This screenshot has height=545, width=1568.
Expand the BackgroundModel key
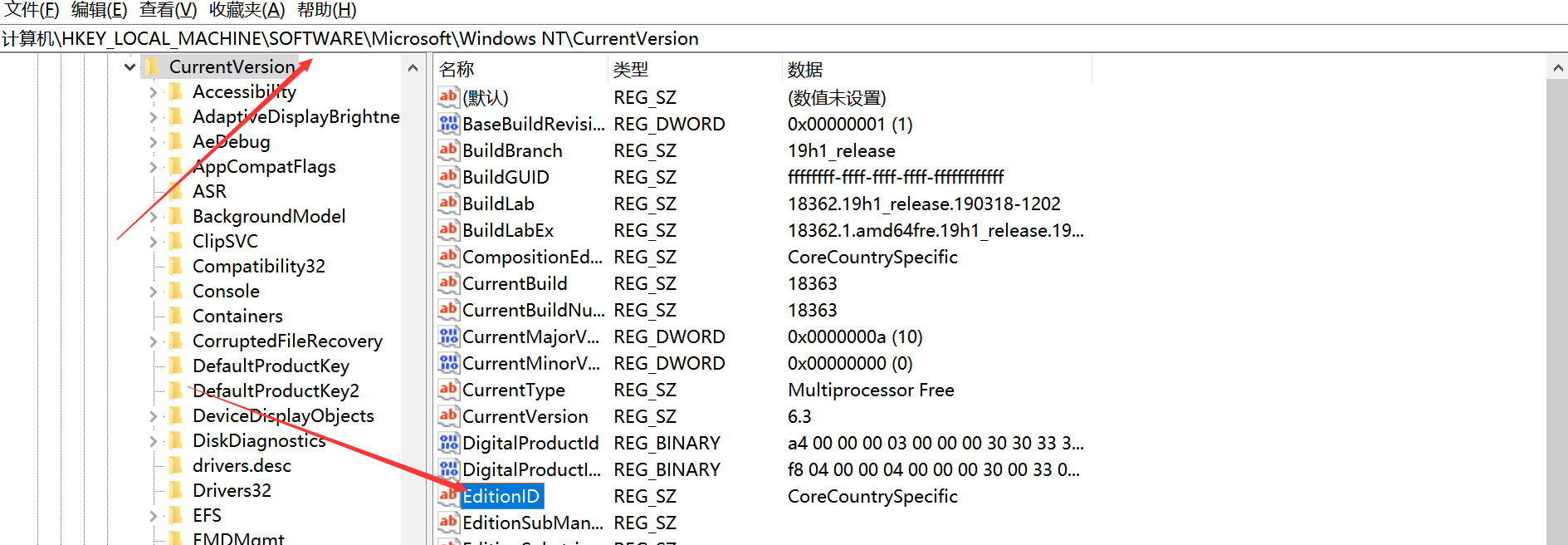pos(153,217)
